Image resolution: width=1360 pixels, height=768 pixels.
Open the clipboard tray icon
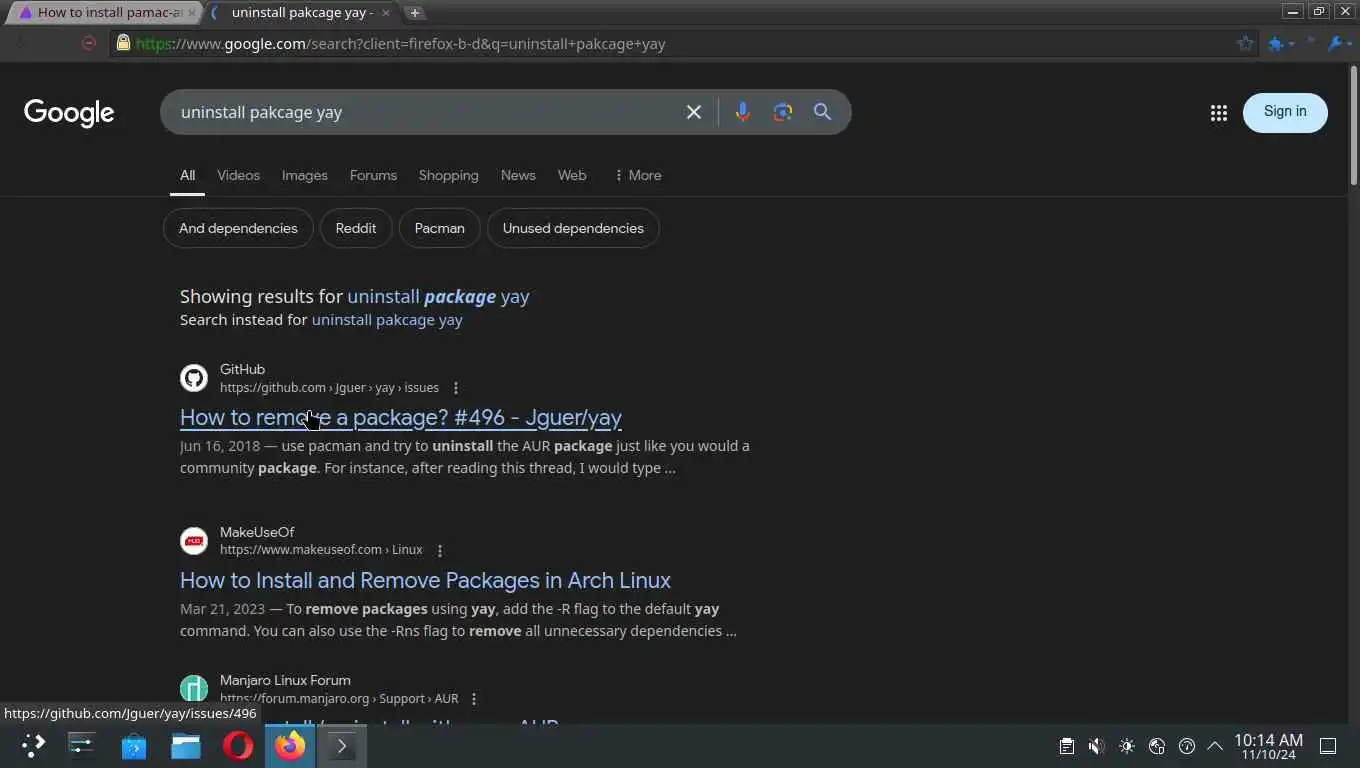1067,746
